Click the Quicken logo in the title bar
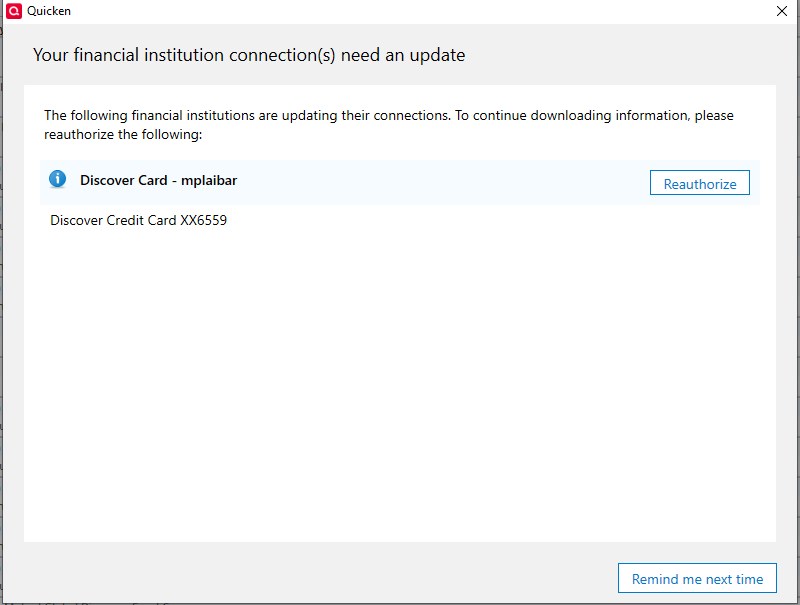Screen dimensions: 800x605 pyautogui.click(x=14, y=11)
